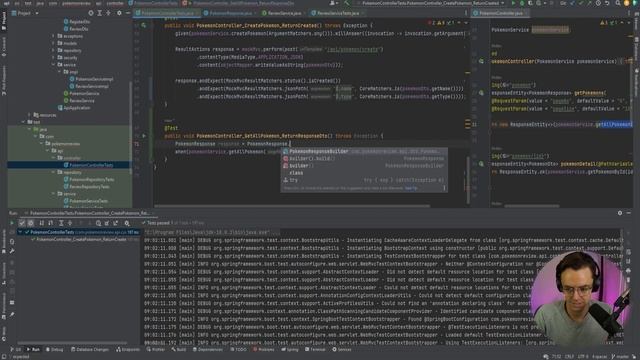Open Debug tool window button at bottom

pos(54,350)
